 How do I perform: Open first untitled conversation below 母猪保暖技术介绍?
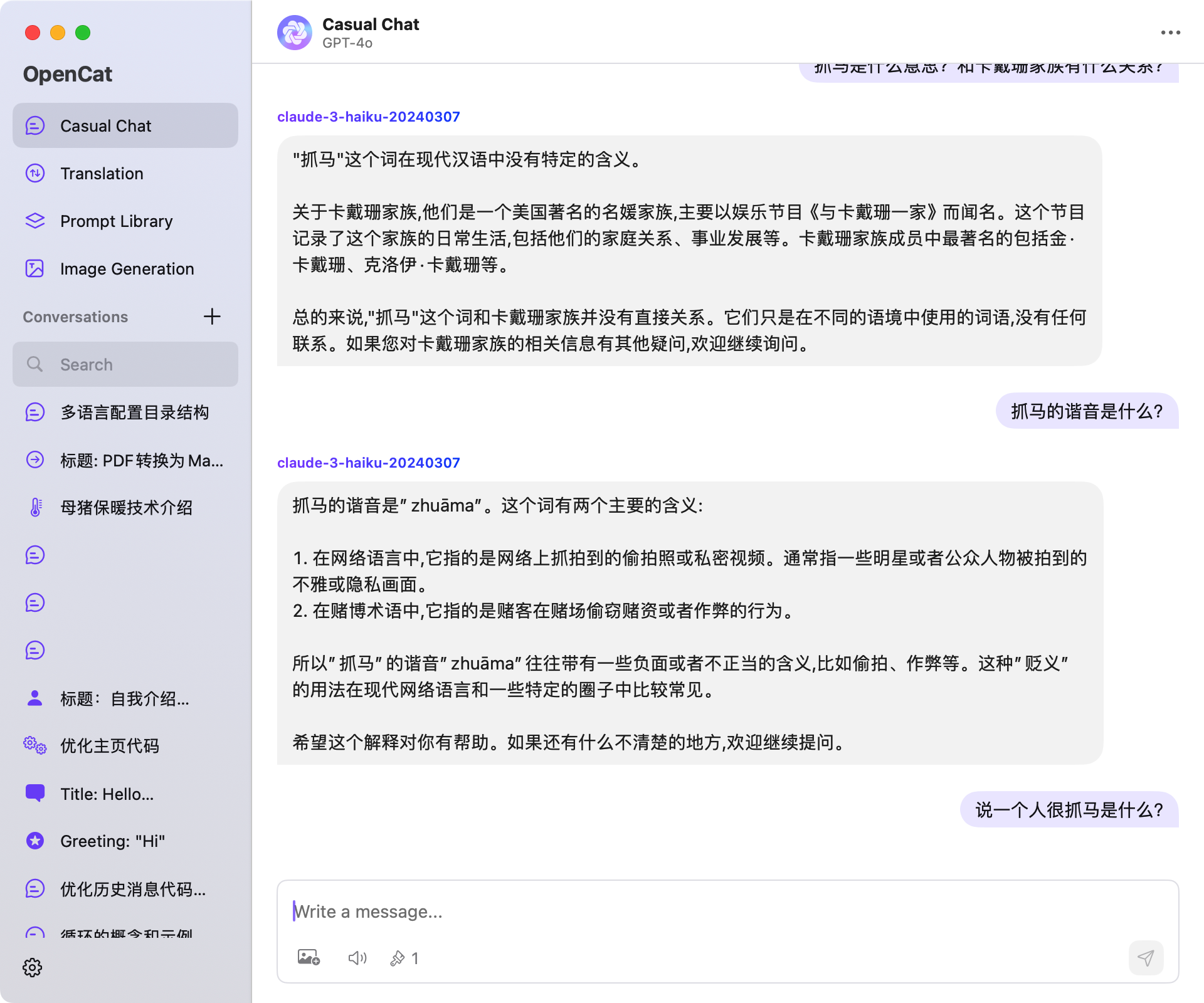coord(125,555)
